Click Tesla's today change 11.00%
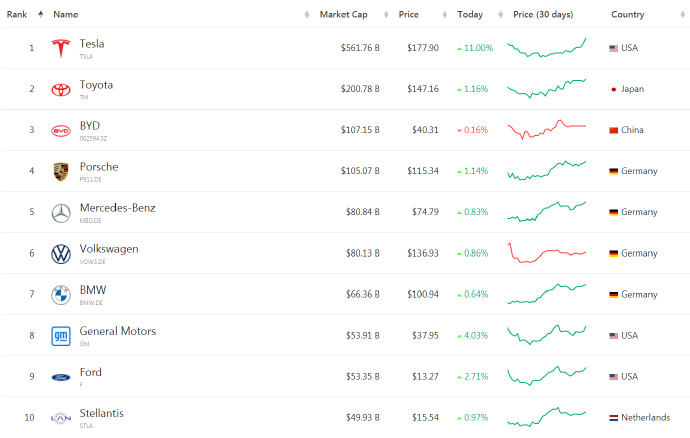 coord(475,48)
